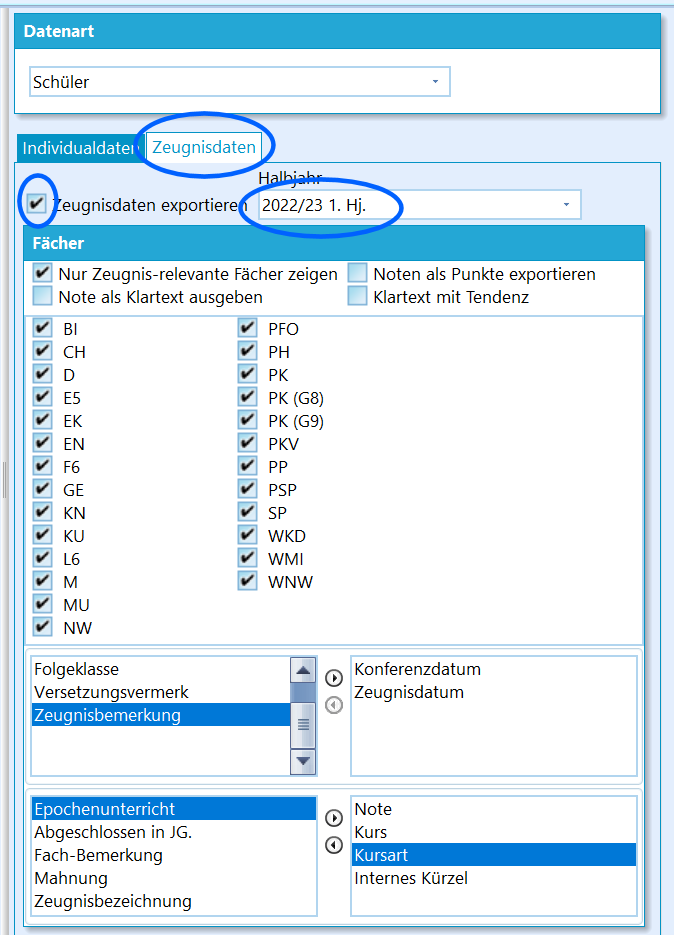The image size is (674, 935).
Task: Remove Kursart with the left-arrow icon
Action: click(334, 845)
